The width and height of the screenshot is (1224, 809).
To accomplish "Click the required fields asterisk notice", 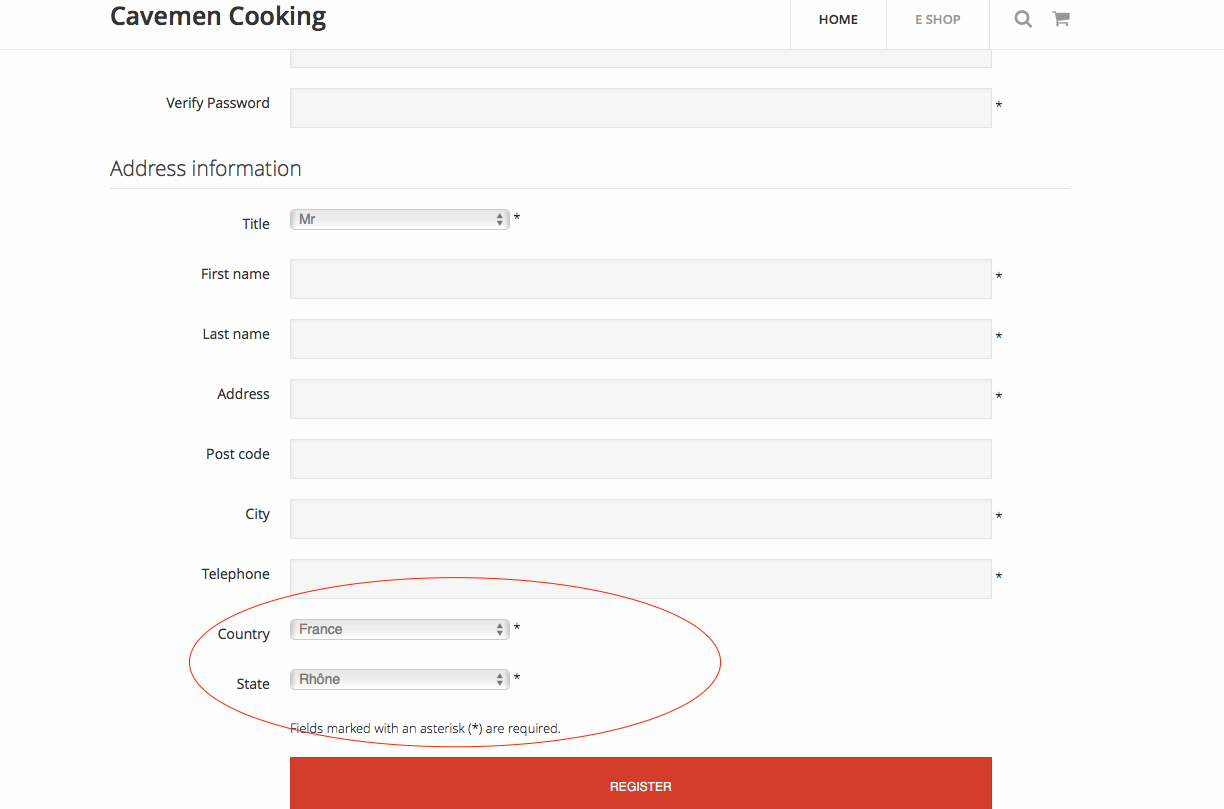I will (425, 728).
